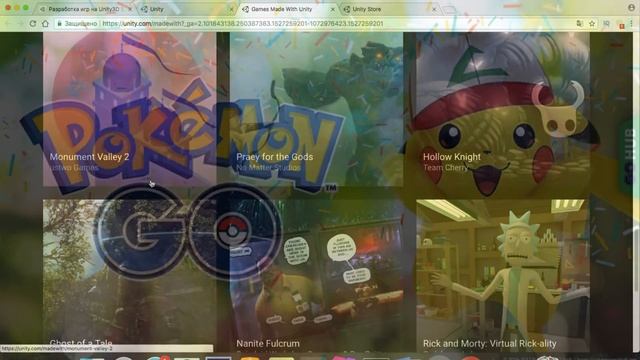Click the Team Cherry studio name
640x360 pixels.
tap(445, 167)
